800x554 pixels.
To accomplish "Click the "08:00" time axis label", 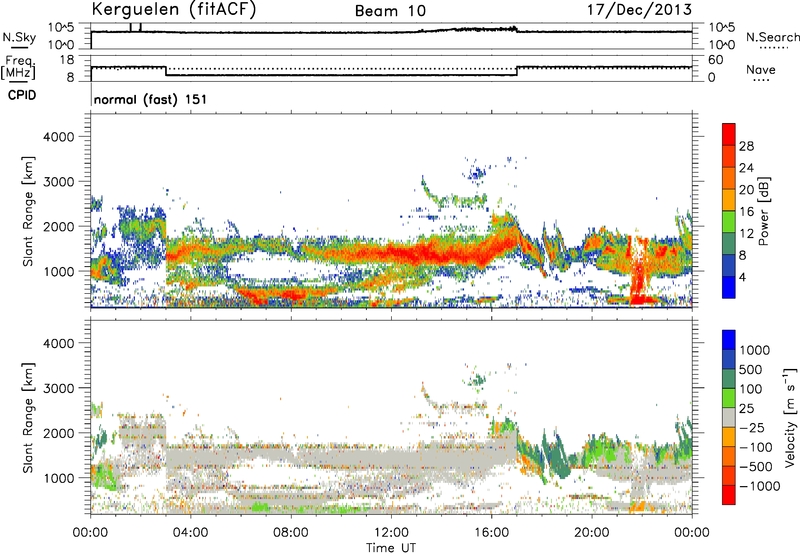I will 291,533.
